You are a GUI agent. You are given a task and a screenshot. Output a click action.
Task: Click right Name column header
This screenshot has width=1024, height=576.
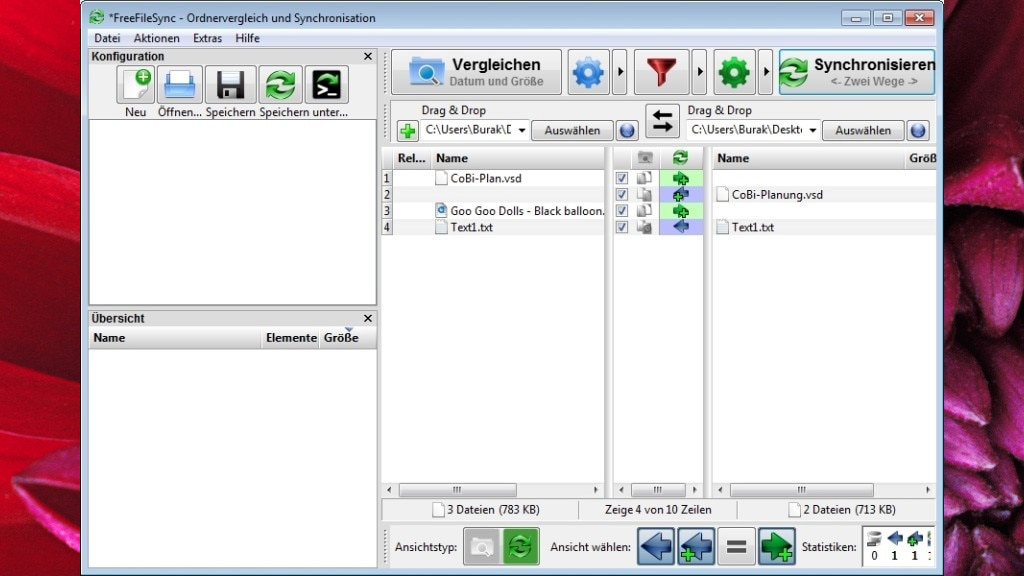(x=808, y=158)
